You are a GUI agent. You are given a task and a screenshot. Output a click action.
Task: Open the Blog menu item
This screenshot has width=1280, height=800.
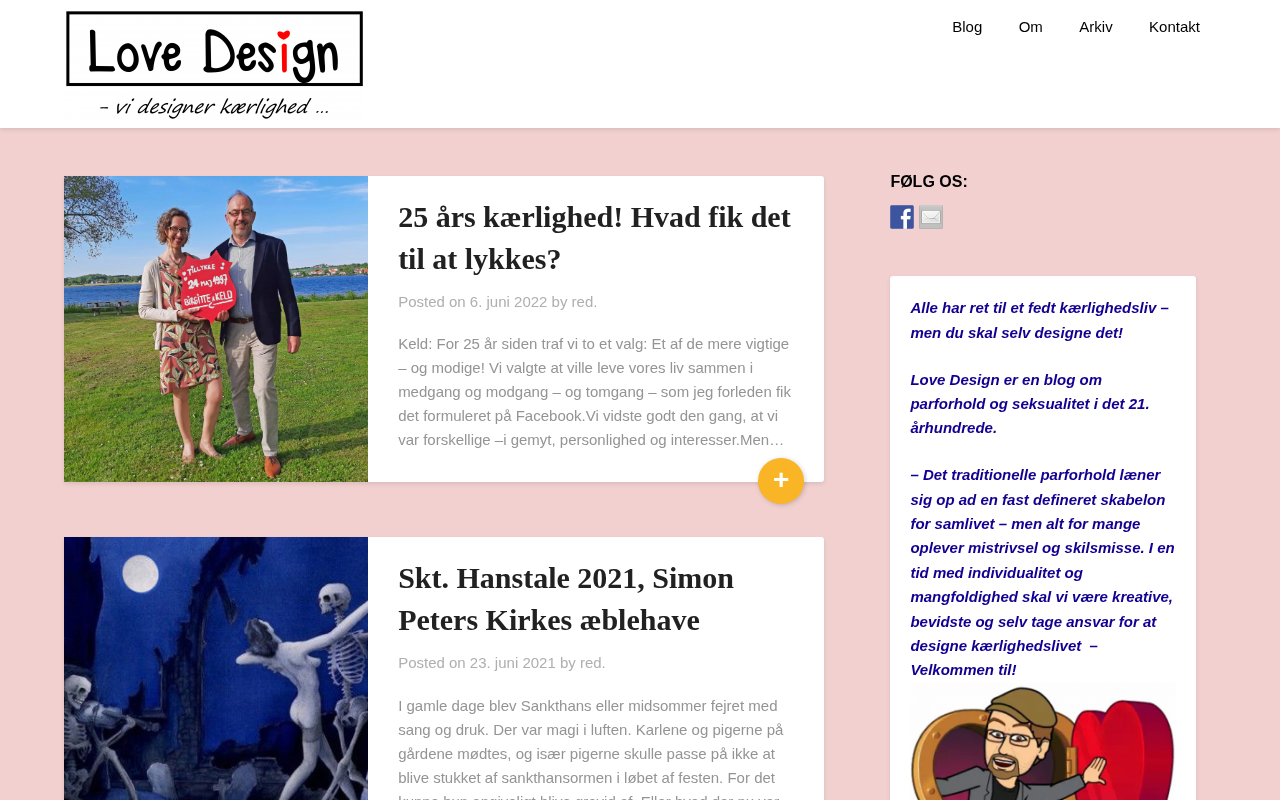967,27
